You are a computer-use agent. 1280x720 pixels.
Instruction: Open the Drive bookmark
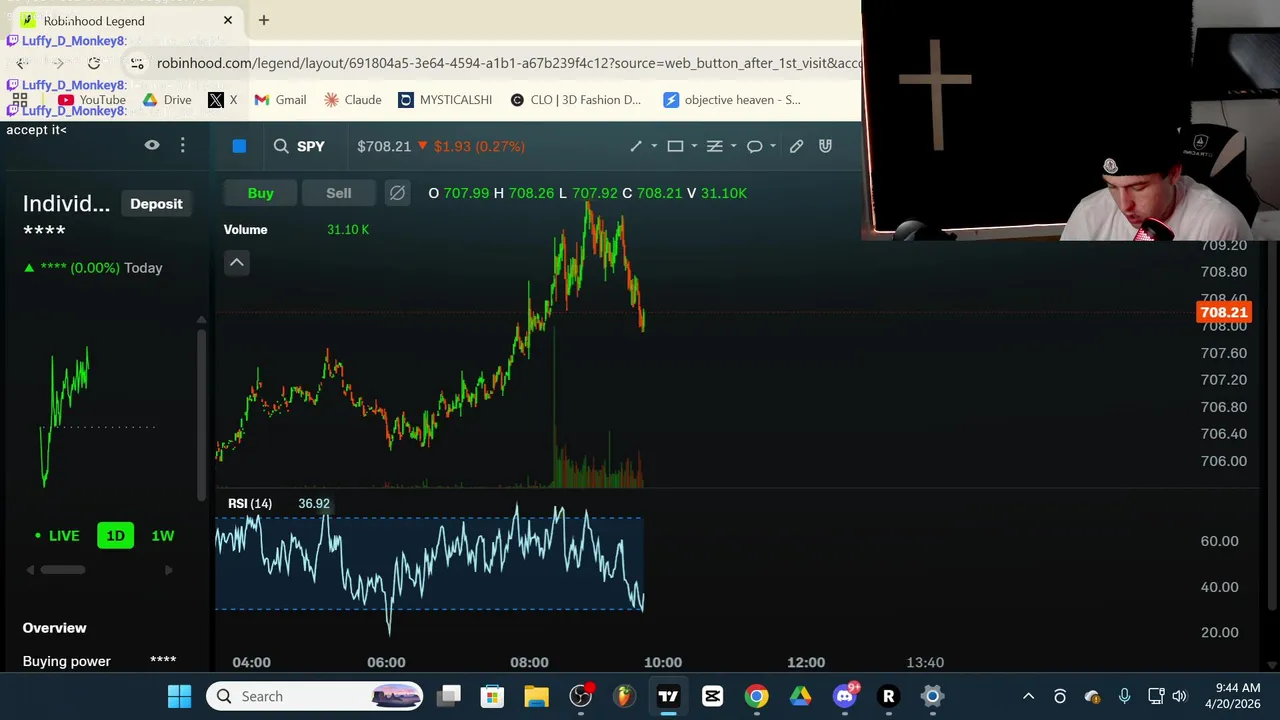(x=167, y=100)
